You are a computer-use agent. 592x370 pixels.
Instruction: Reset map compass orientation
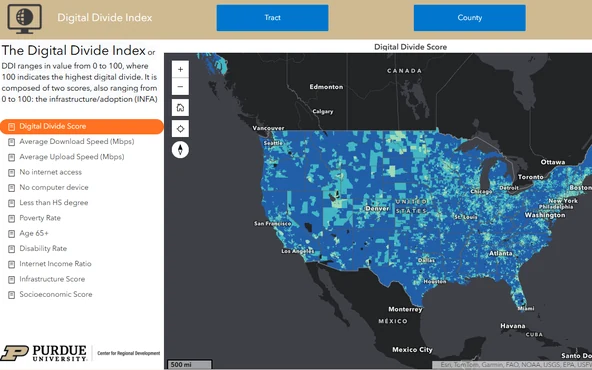[180, 150]
